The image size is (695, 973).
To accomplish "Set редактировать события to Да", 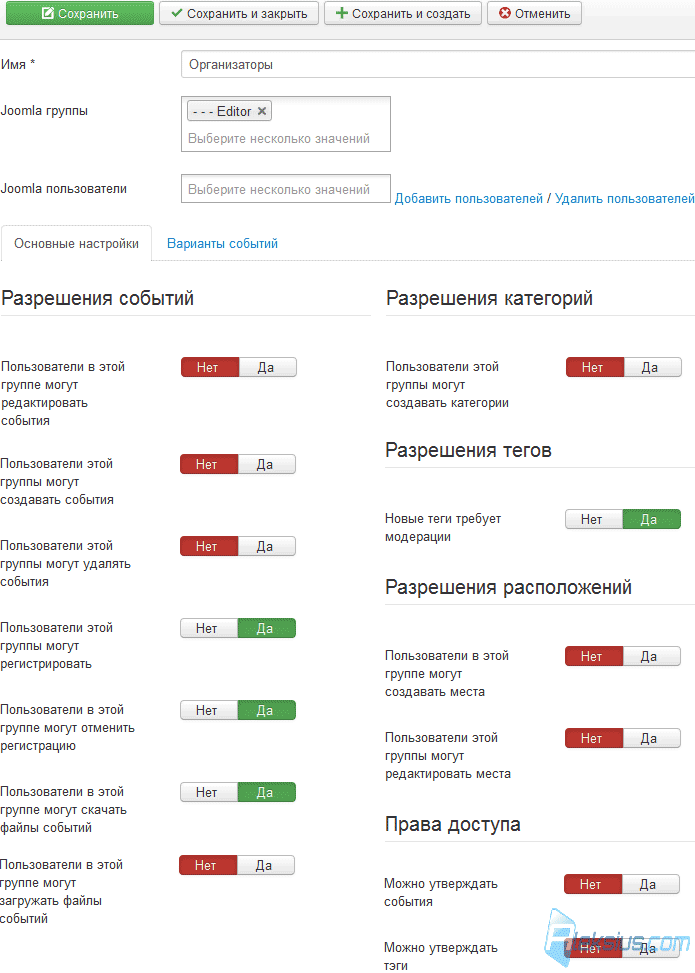I will pyautogui.click(x=267, y=367).
